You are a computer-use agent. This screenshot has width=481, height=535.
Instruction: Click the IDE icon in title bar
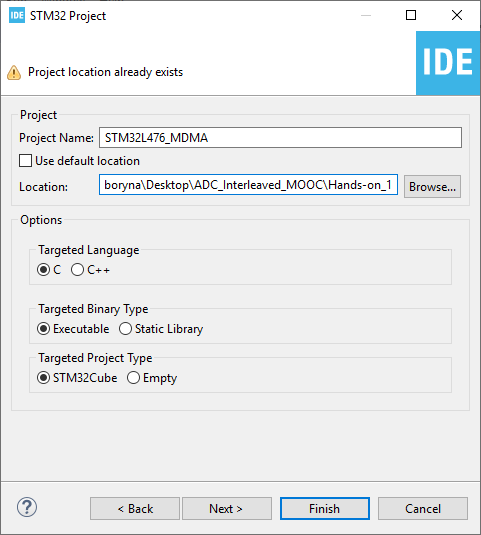coord(17,15)
